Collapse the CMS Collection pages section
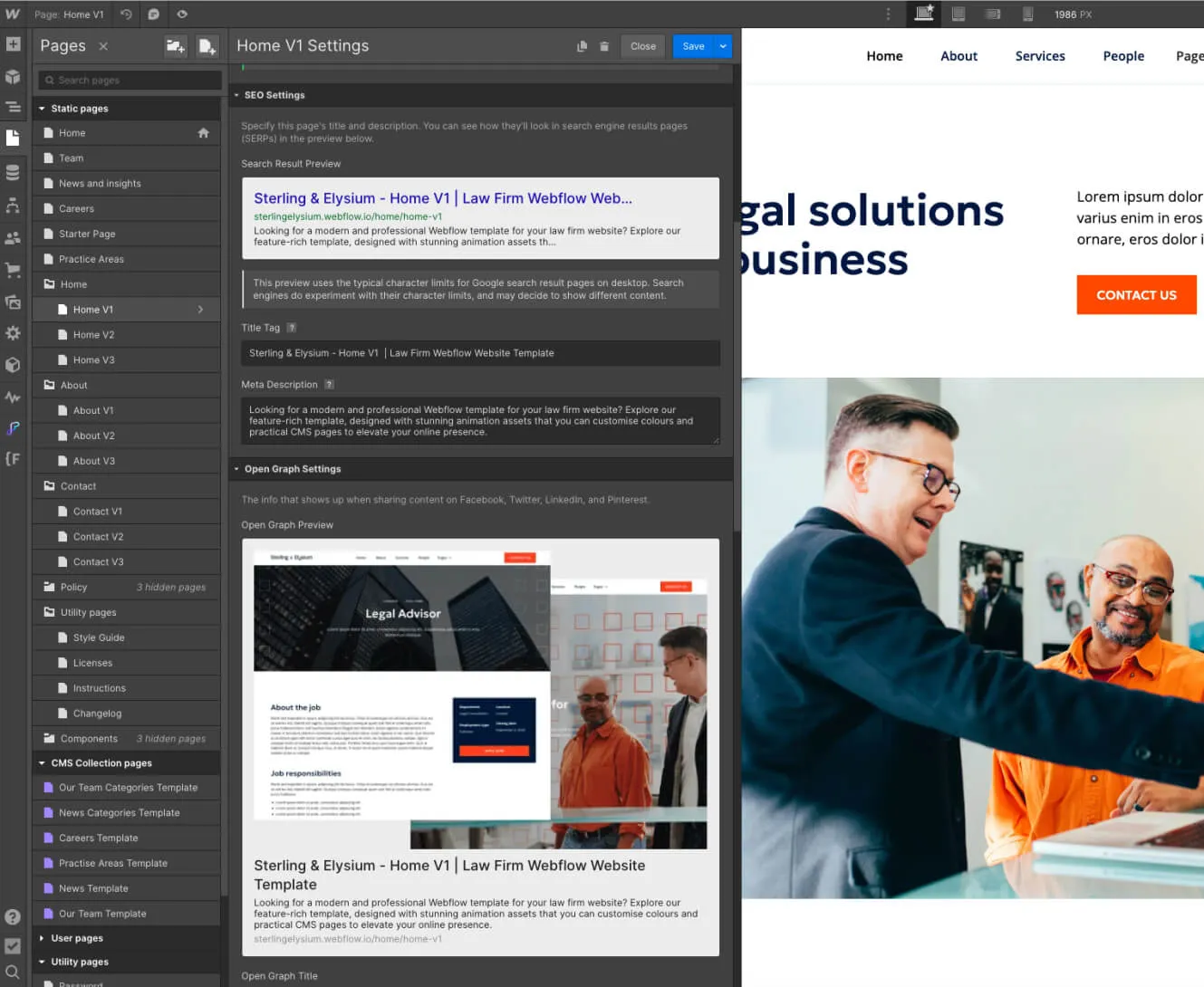The image size is (1204, 987). click(x=42, y=763)
